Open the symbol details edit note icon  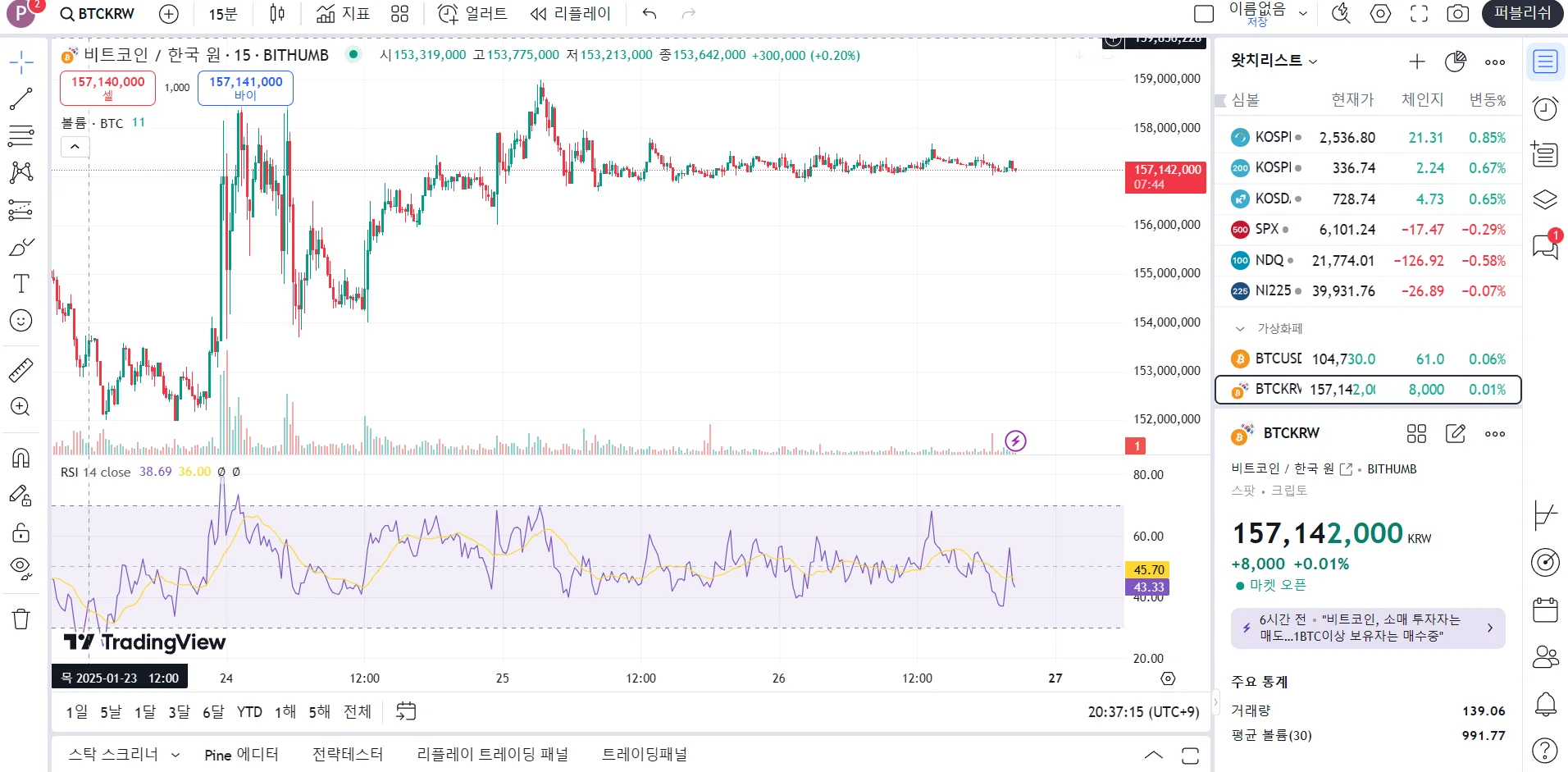pos(1456,433)
